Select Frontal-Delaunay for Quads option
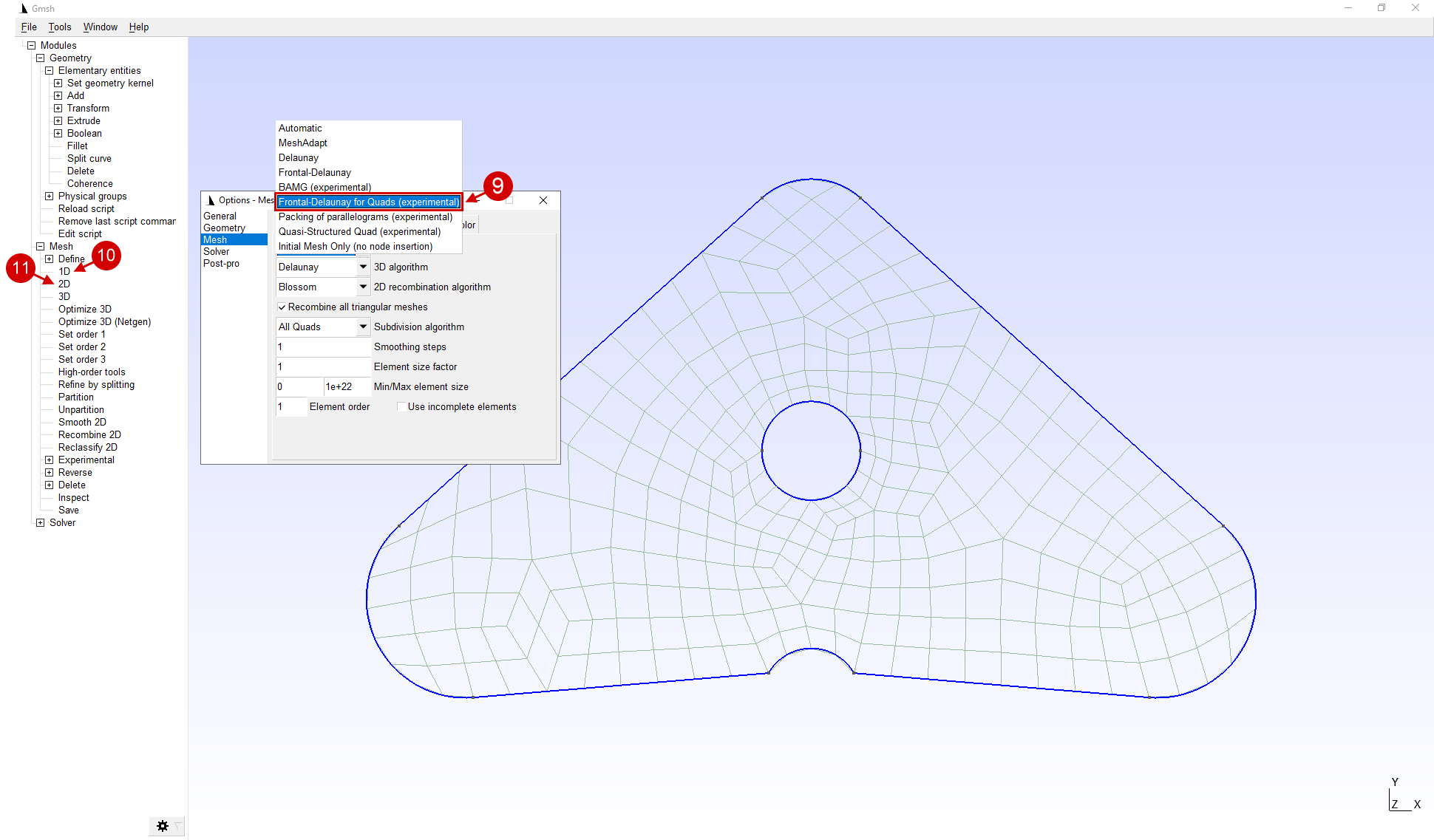This screenshot has width=1434, height=840. click(x=368, y=202)
